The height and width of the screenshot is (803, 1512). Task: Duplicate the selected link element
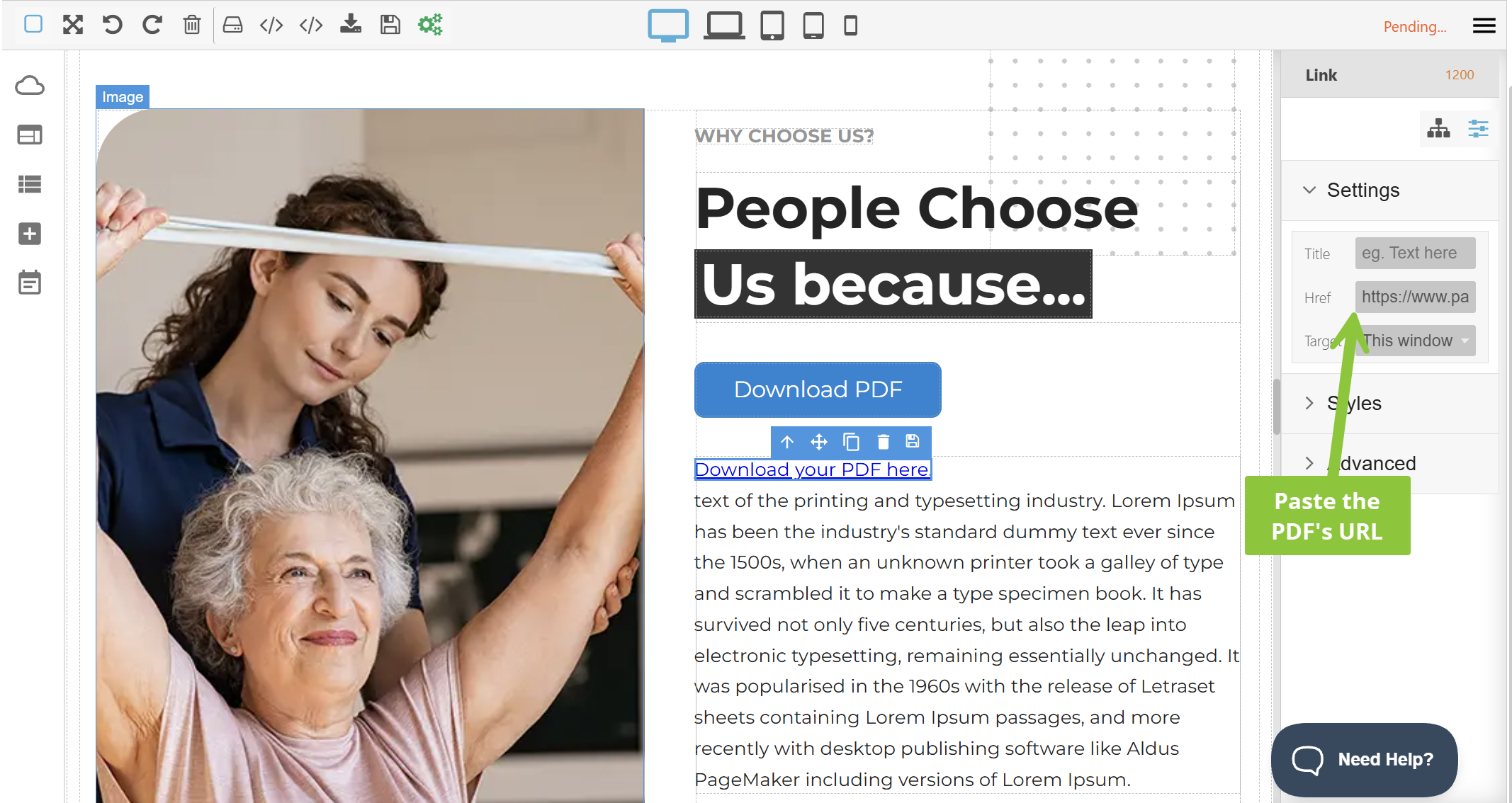[851, 442]
